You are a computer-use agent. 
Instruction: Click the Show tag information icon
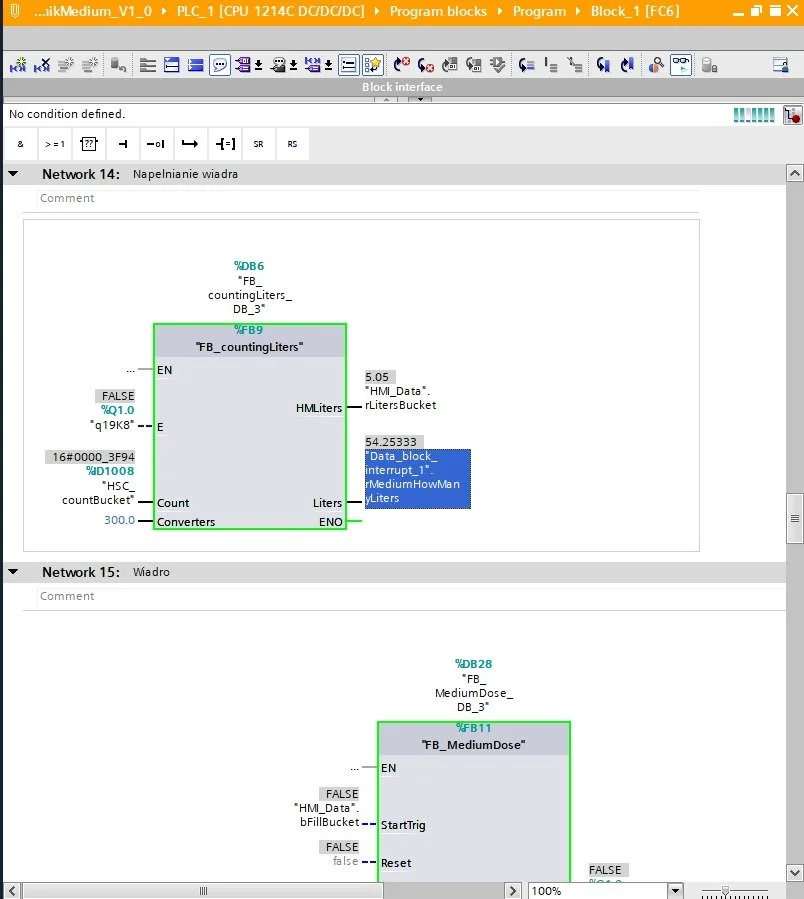tap(278, 65)
